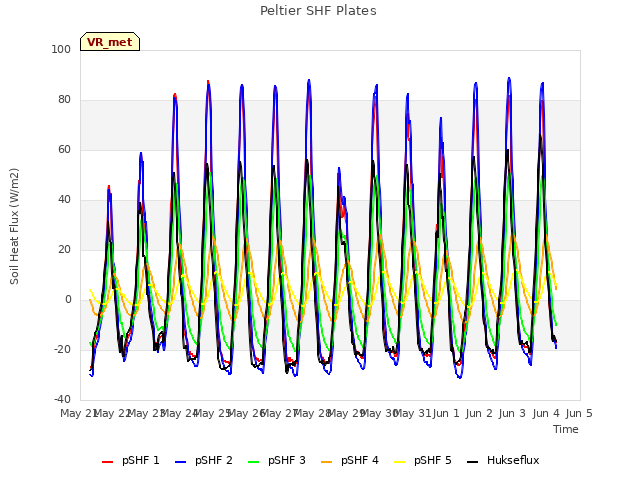Select the pSHF 2 legend label
The width and height of the screenshot is (640, 480).
tap(214, 460)
